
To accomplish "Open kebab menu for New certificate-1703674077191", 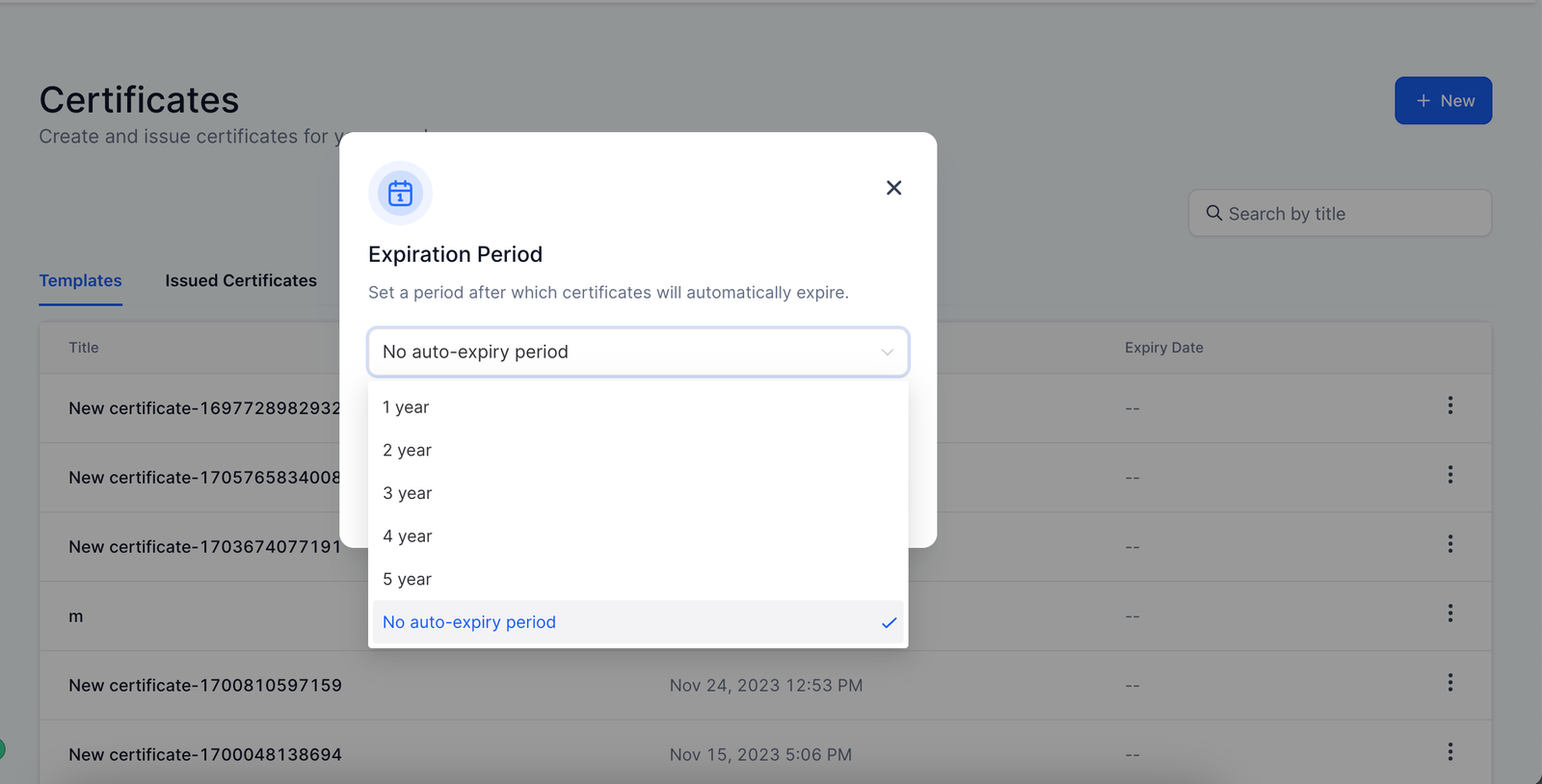I will (1449, 544).
